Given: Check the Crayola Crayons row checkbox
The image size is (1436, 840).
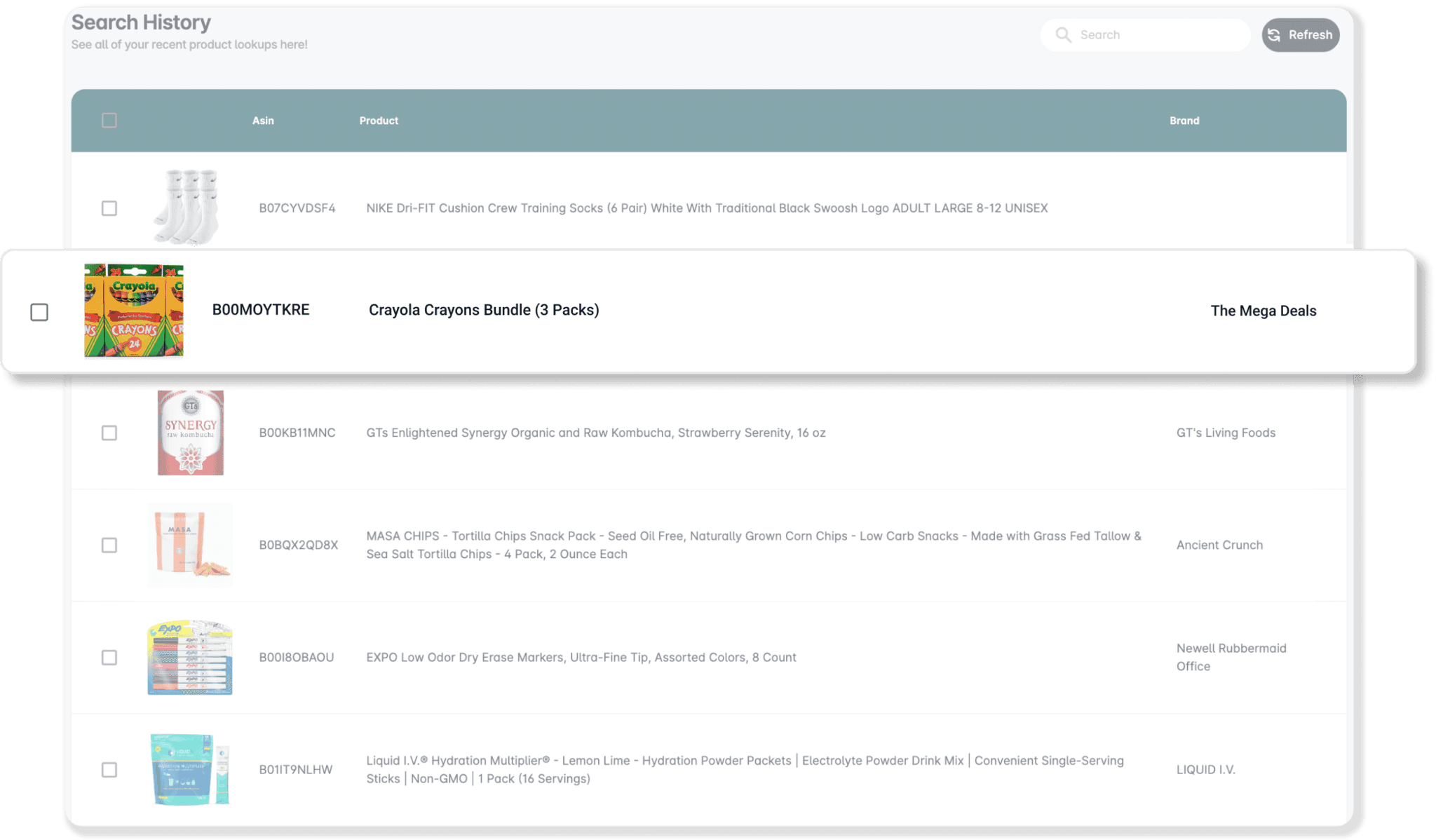Looking at the screenshot, I should pyautogui.click(x=39, y=312).
